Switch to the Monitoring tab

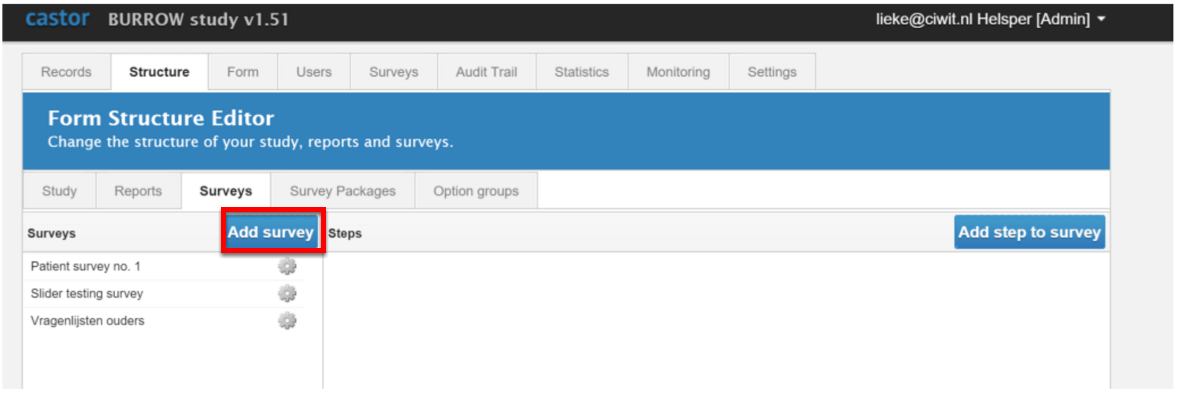coord(678,72)
